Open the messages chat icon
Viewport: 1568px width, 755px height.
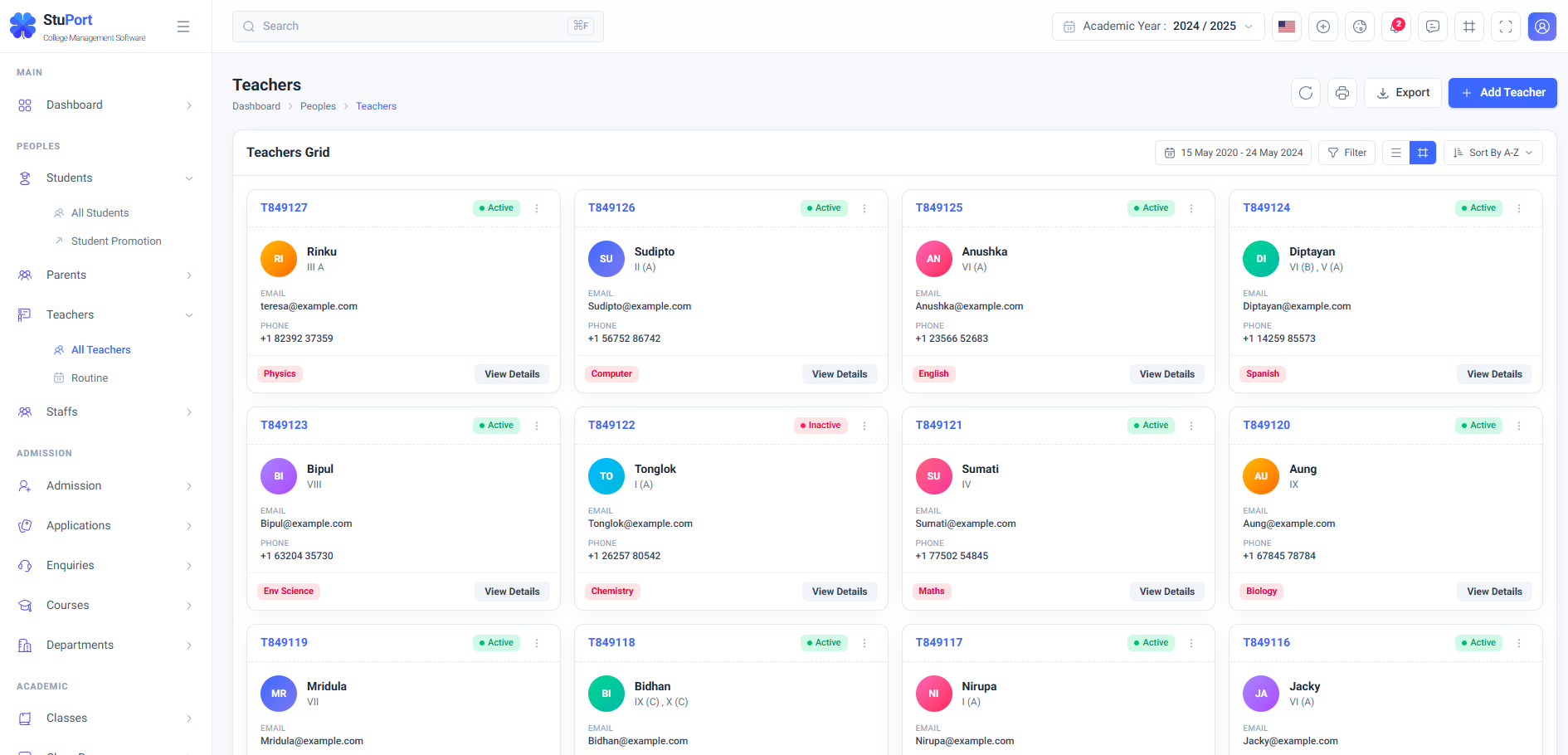[x=1433, y=27]
